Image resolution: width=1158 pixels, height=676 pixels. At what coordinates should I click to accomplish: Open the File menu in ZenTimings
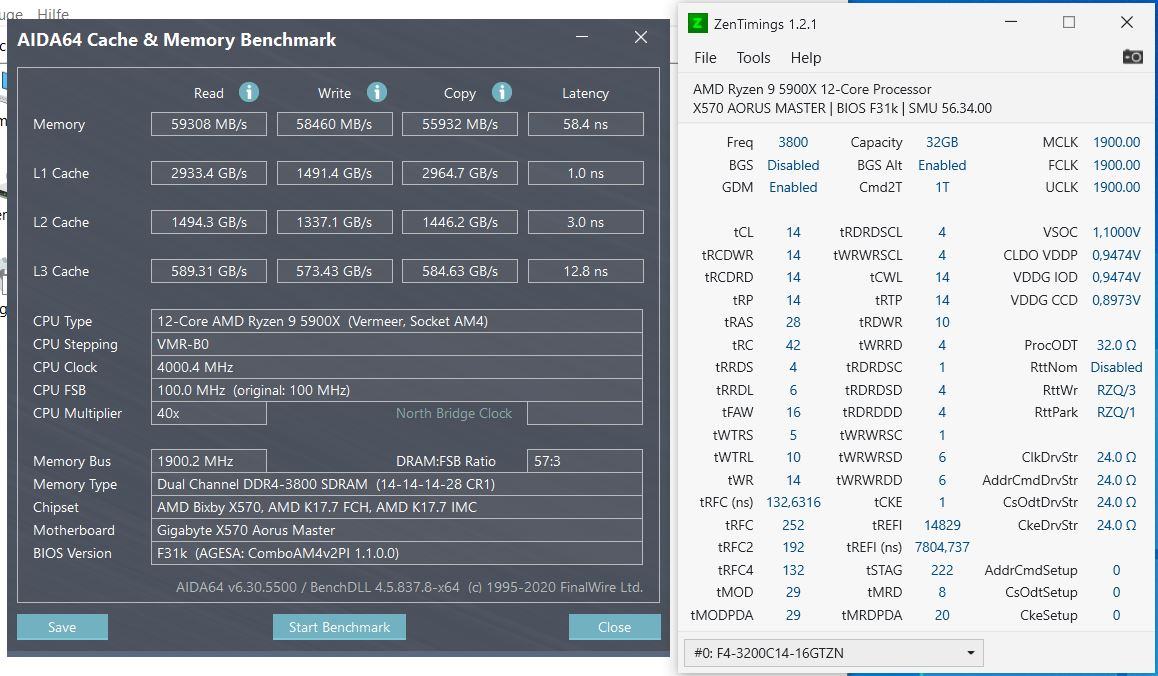pyautogui.click(x=705, y=58)
